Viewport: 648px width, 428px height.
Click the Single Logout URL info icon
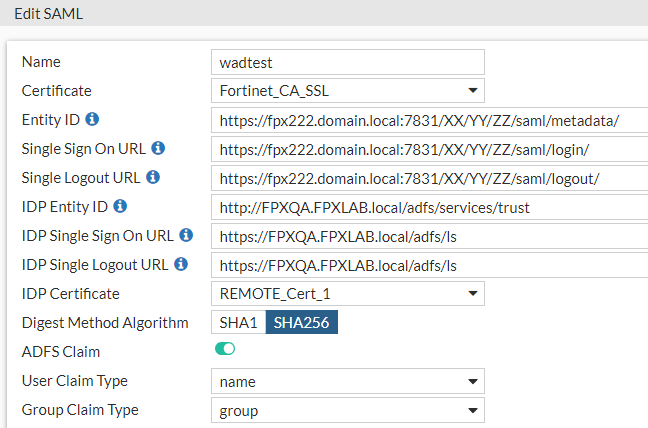tap(153, 178)
